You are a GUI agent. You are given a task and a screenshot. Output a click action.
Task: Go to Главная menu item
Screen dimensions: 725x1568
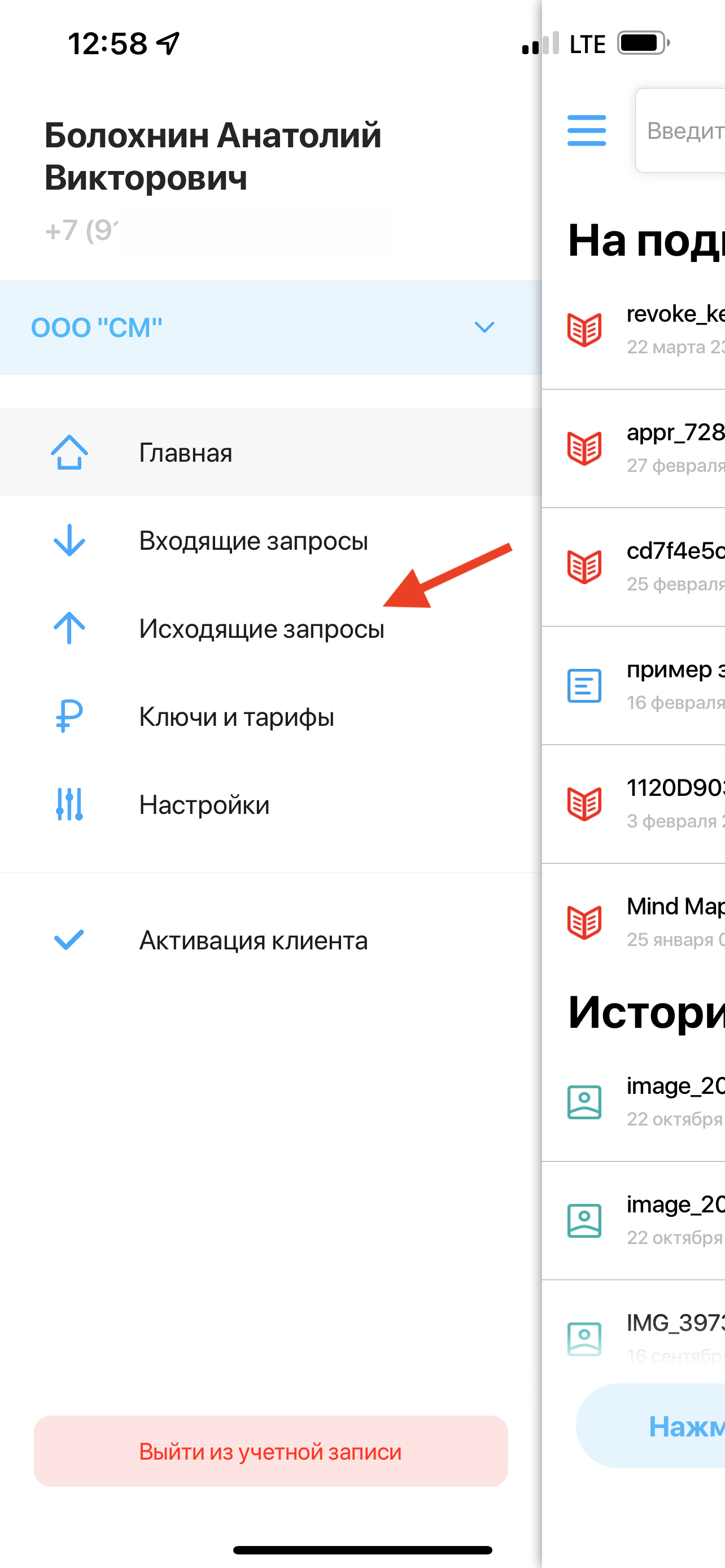[x=271, y=452]
